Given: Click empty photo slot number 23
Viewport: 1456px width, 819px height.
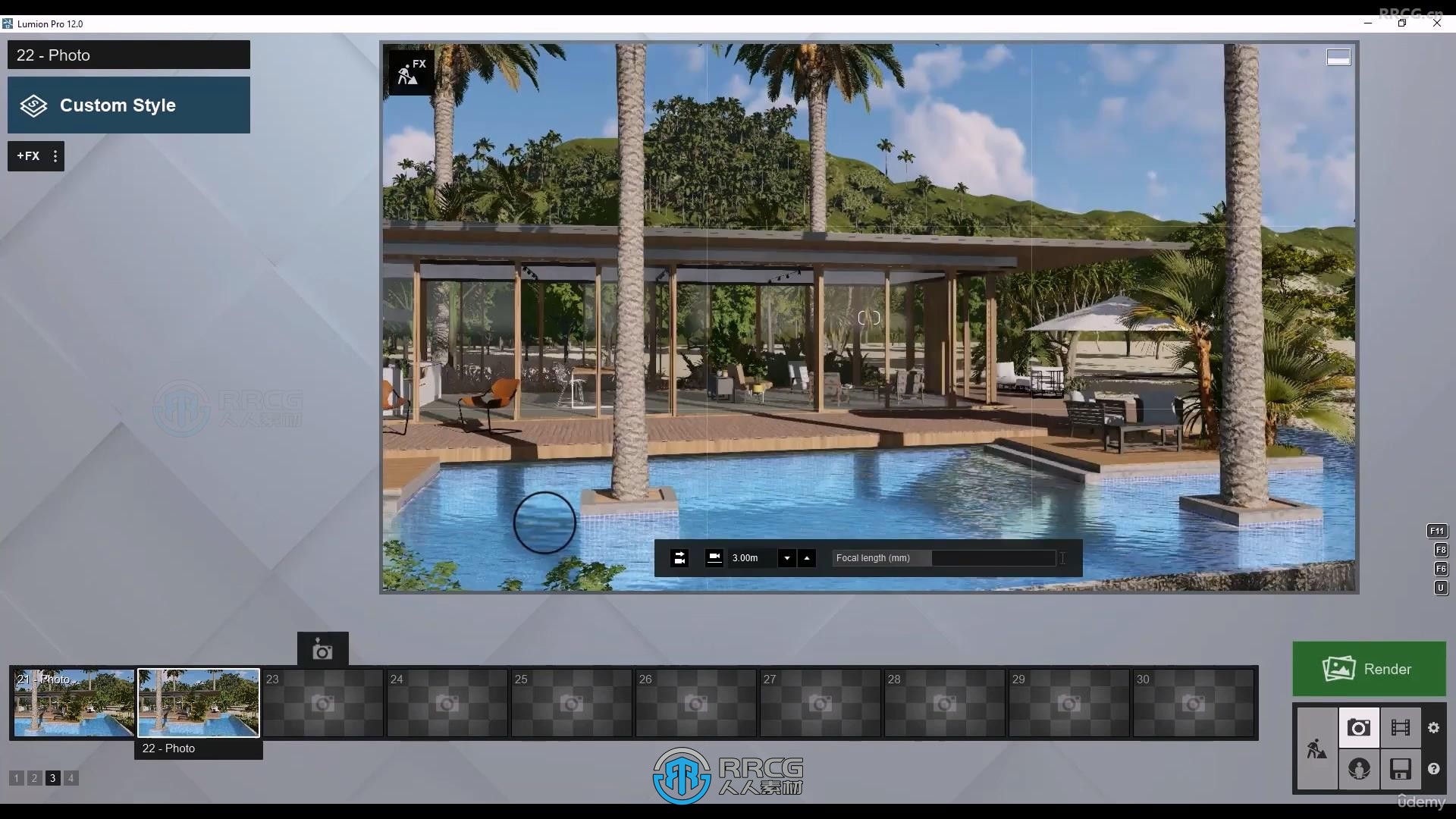Looking at the screenshot, I should [x=322, y=702].
